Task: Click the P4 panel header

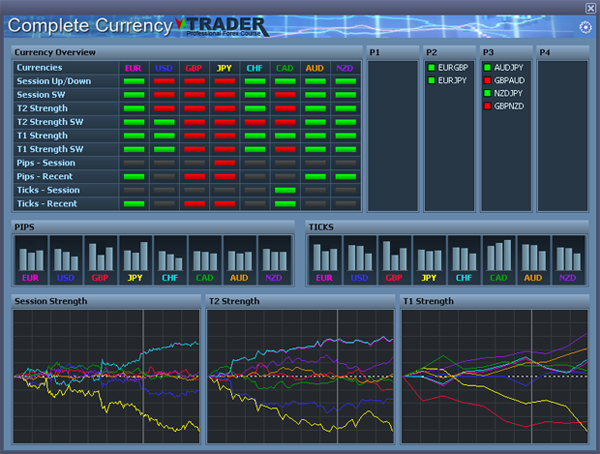Action: click(x=562, y=52)
